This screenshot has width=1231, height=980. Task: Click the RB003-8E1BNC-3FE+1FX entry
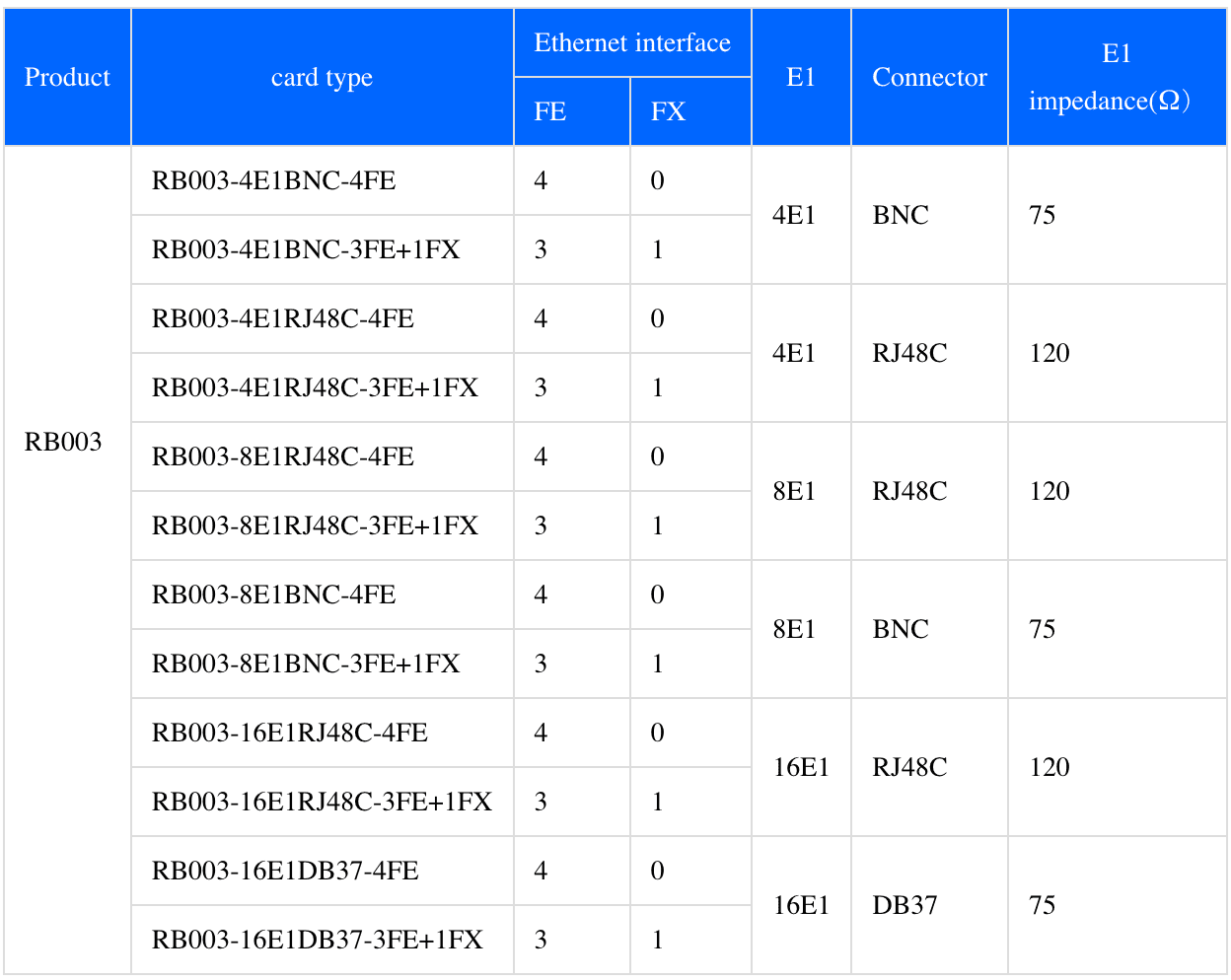pos(306,664)
